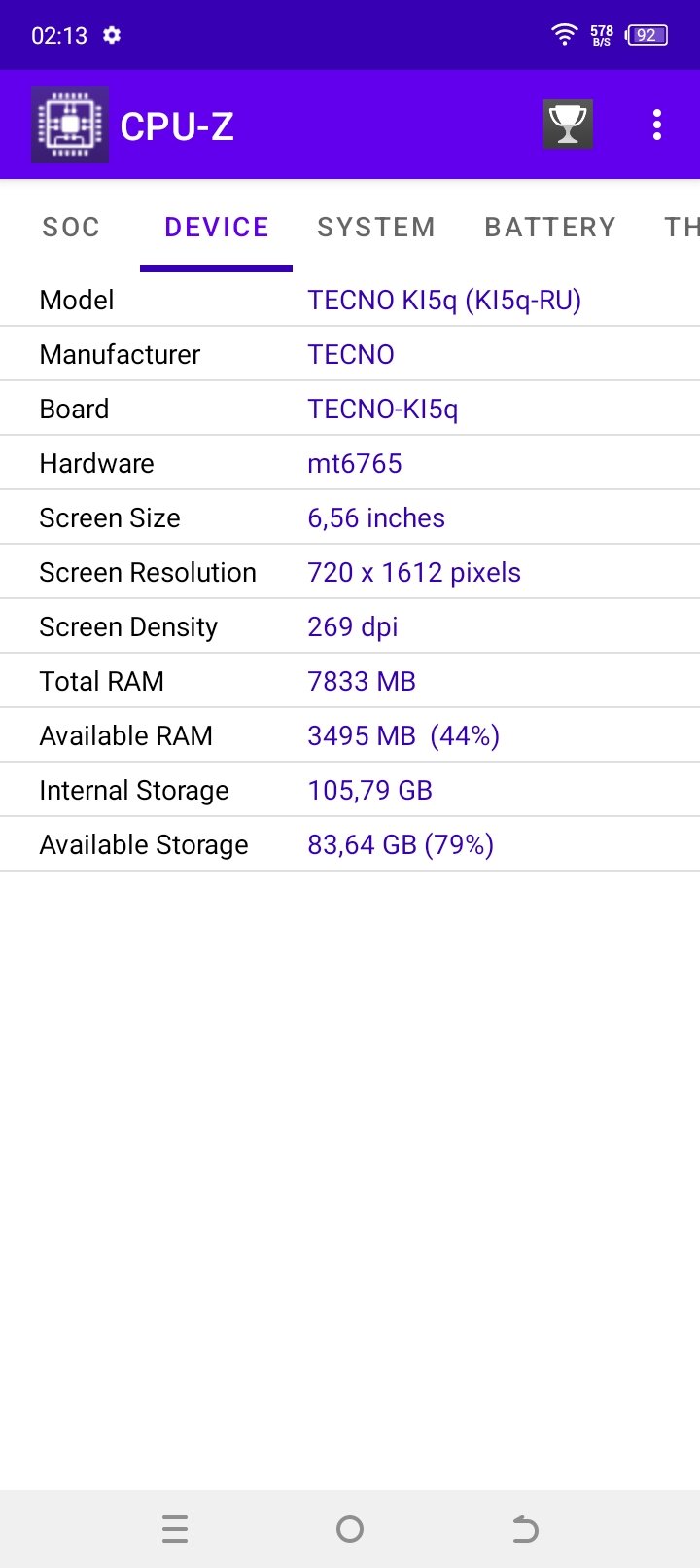Tap the settings gear in status bar
700x1568 pixels.
pyautogui.click(x=112, y=36)
